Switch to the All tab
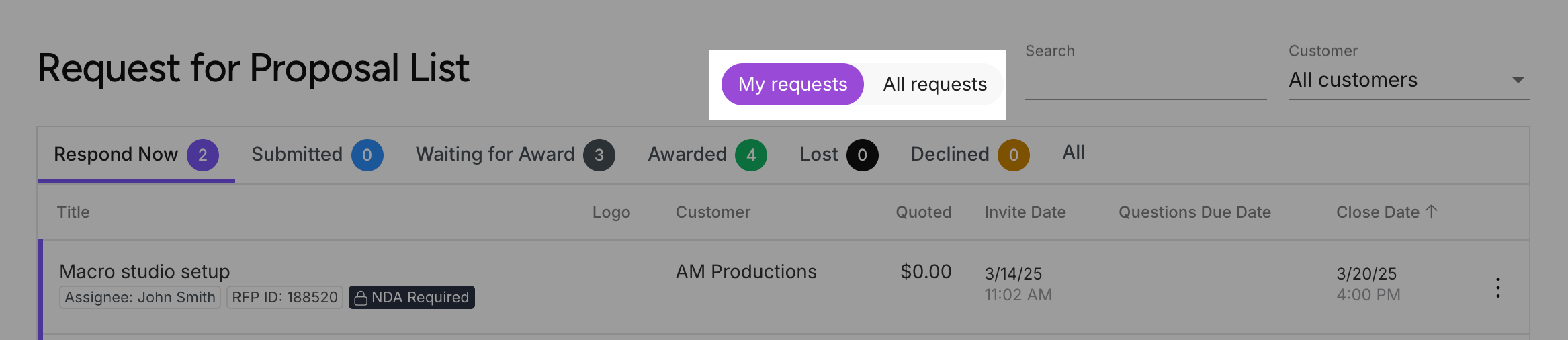 coord(1074,153)
